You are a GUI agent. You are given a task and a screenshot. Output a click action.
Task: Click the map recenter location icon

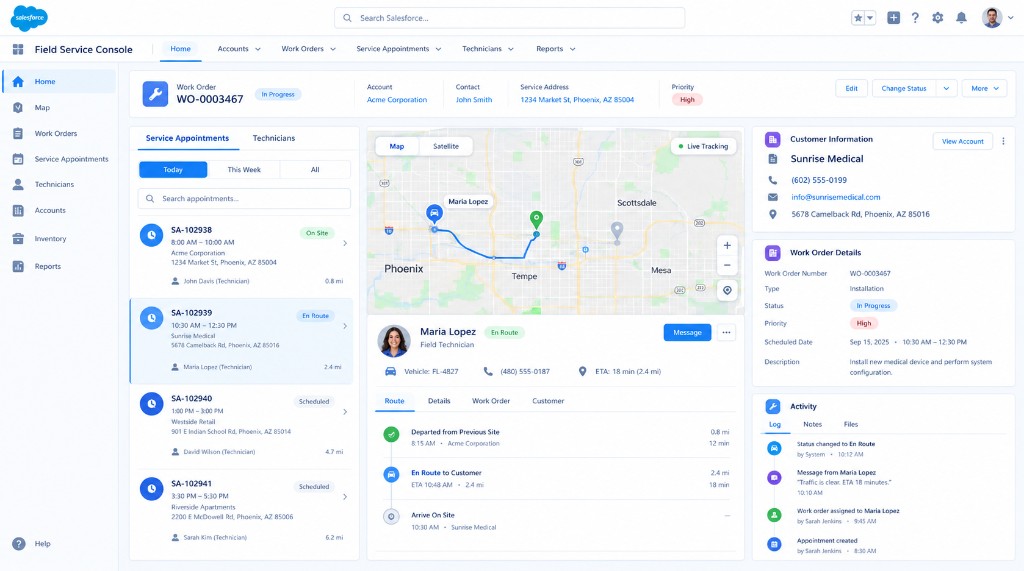pos(727,290)
